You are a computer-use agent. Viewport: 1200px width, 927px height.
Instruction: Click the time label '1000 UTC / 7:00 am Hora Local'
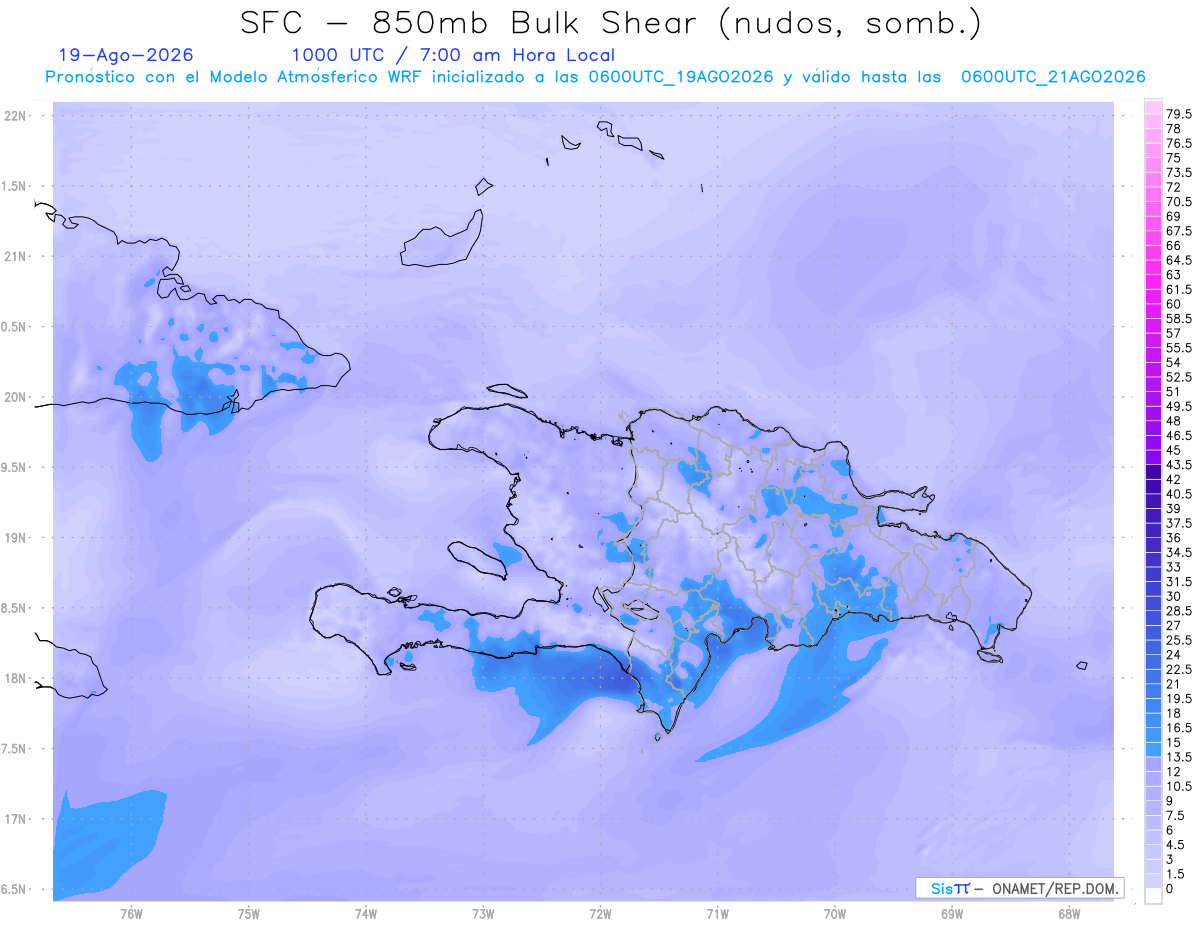453,55
